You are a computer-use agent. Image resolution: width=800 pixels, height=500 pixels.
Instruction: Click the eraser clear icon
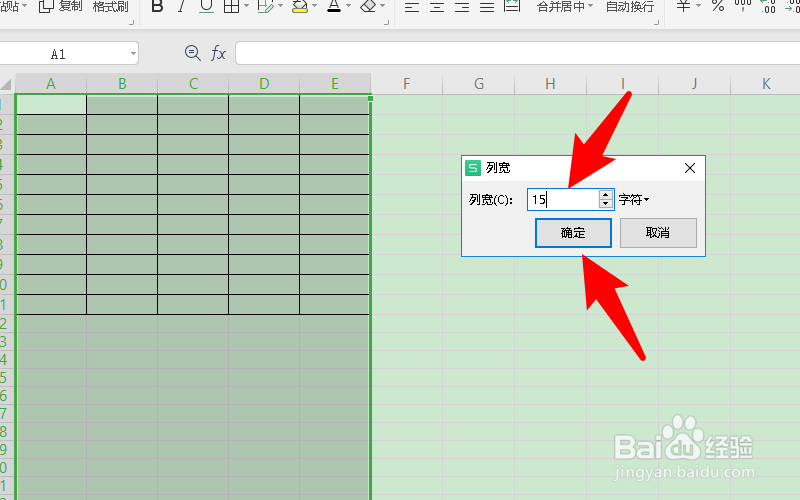(368, 6)
